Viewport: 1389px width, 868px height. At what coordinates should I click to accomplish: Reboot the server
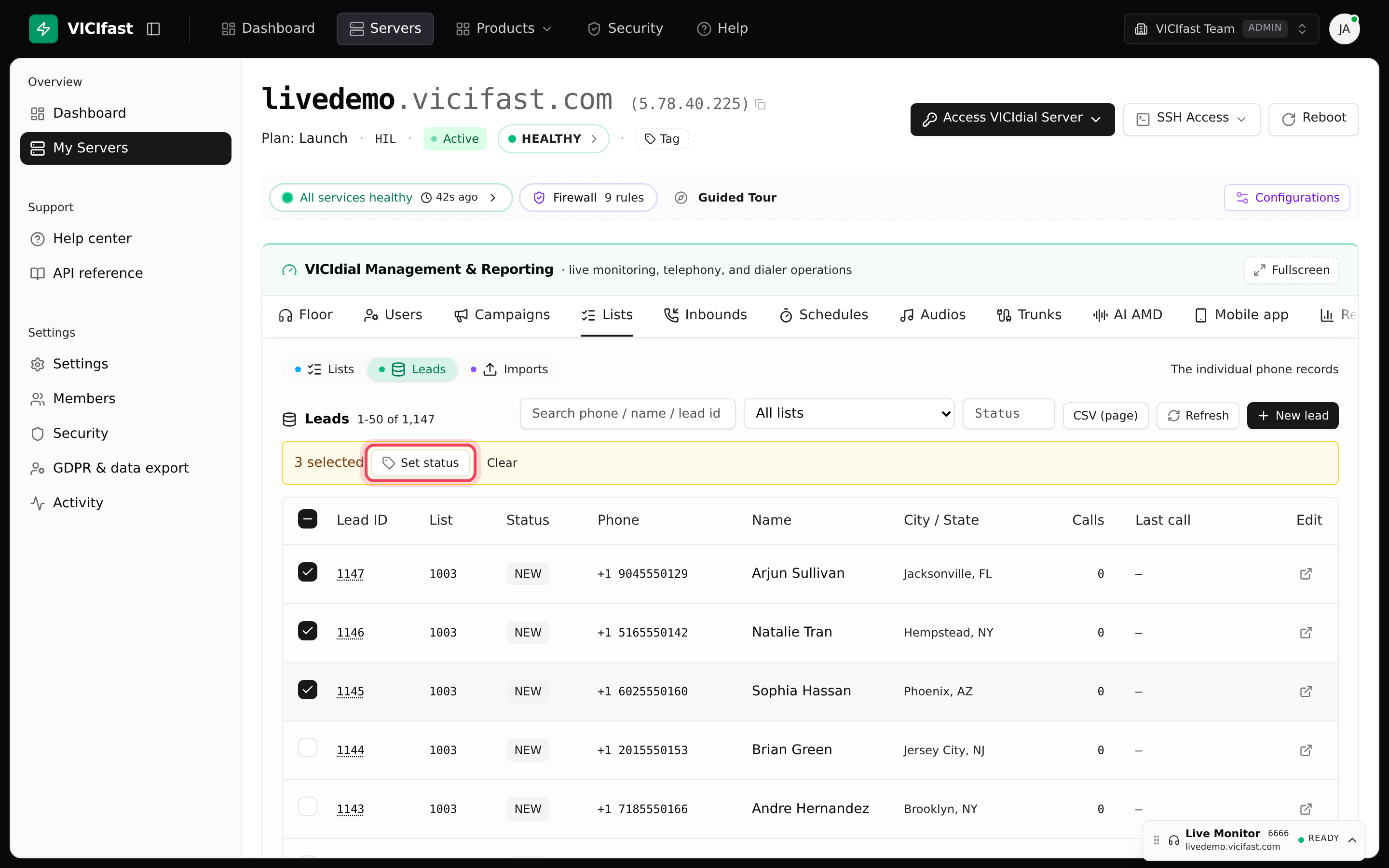(1313, 120)
